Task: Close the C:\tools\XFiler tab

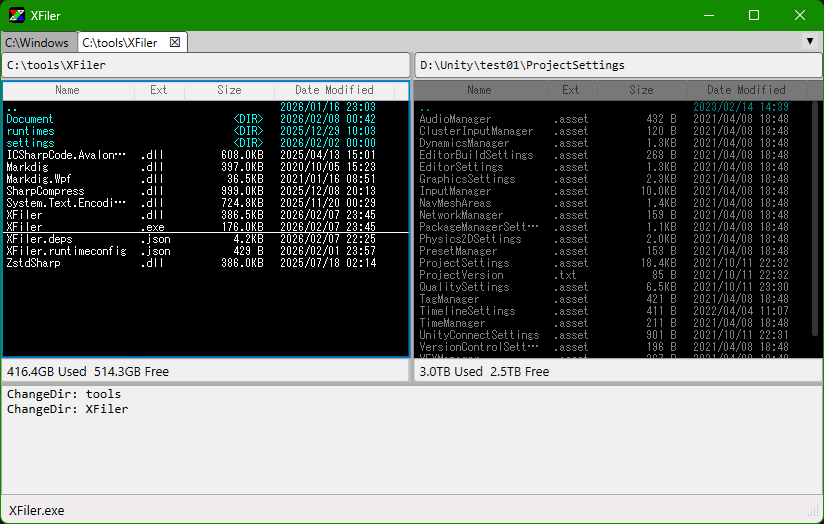Action: [175, 43]
